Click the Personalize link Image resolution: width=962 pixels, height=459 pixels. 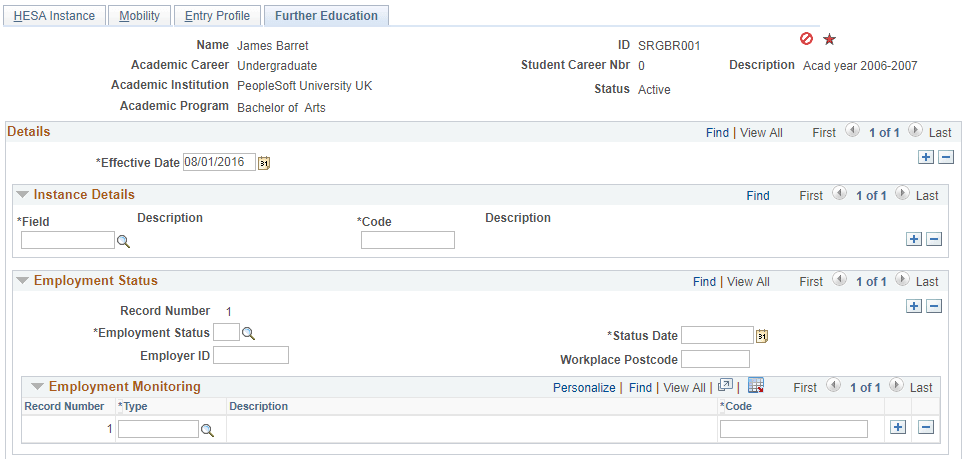(584, 387)
